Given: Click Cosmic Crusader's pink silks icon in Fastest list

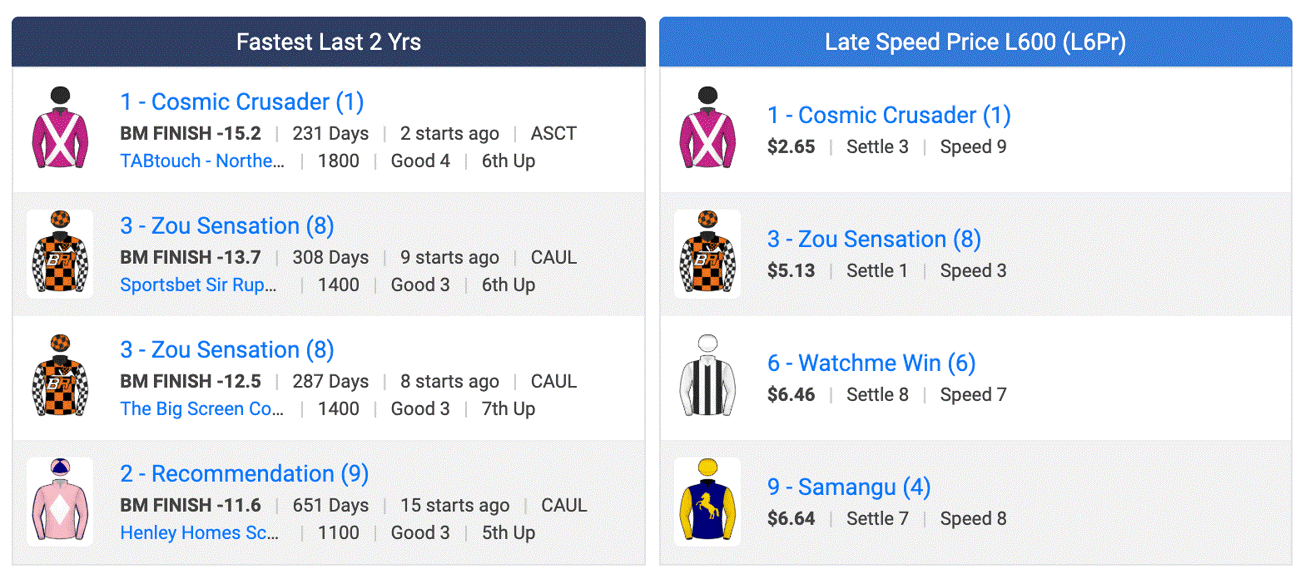Looking at the screenshot, I should (x=60, y=130).
